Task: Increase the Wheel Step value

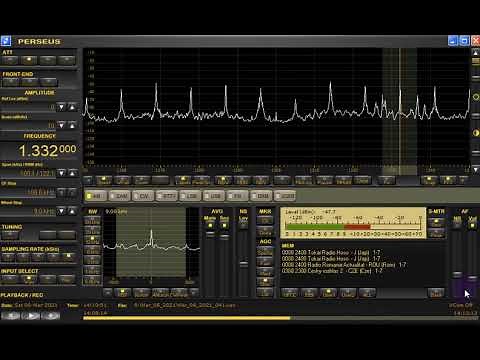Action: pos(72,211)
